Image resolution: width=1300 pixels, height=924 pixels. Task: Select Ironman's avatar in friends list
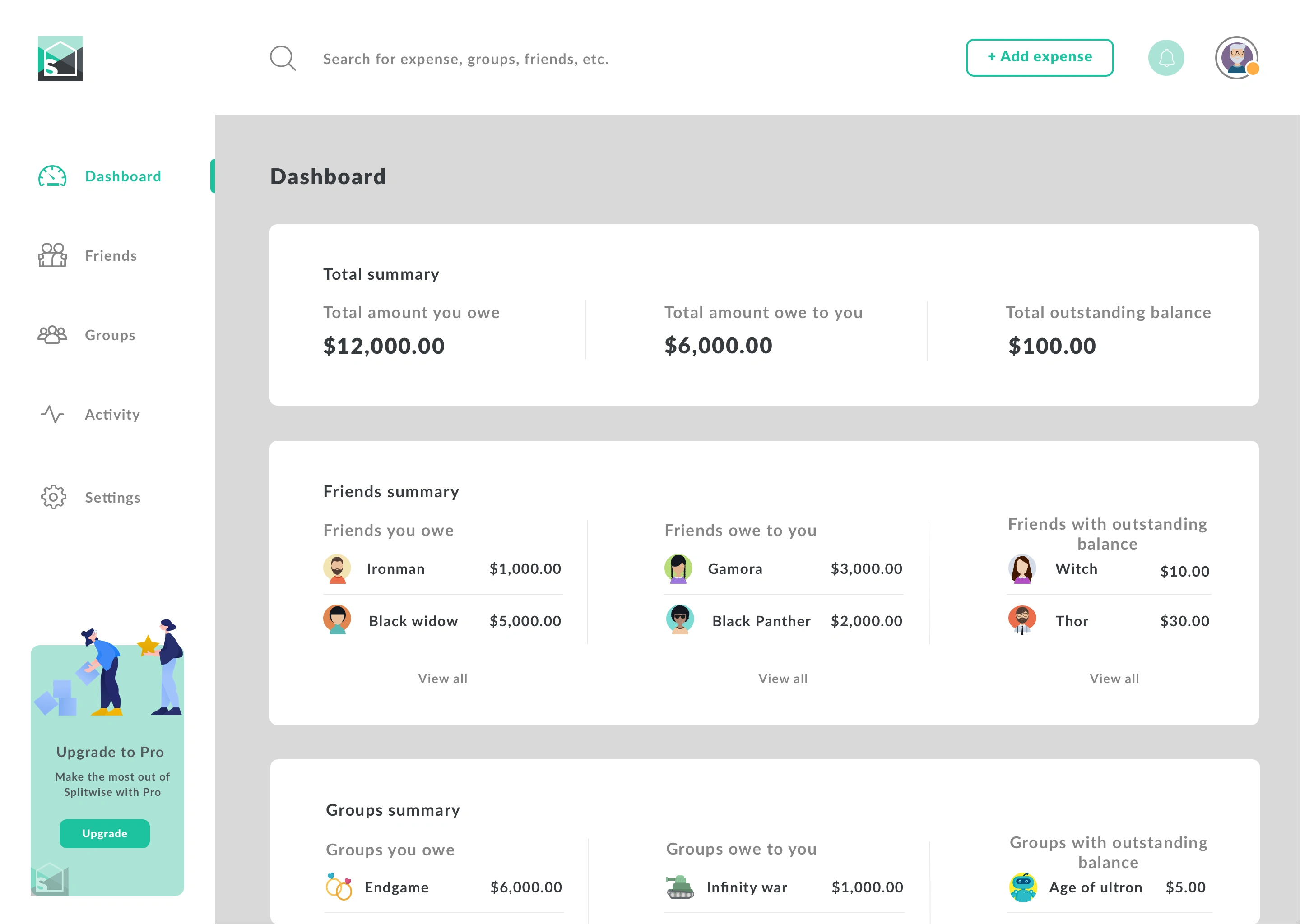click(x=337, y=569)
